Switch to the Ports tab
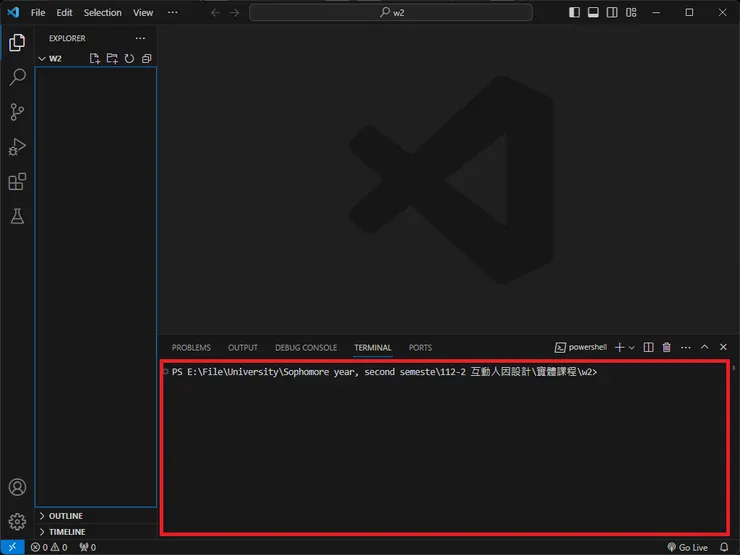The height and width of the screenshot is (555, 740). point(420,348)
